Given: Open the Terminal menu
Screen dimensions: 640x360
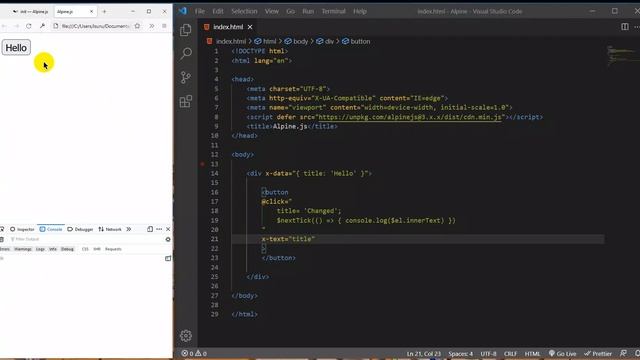Looking at the screenshot, I should pos(333,11).
